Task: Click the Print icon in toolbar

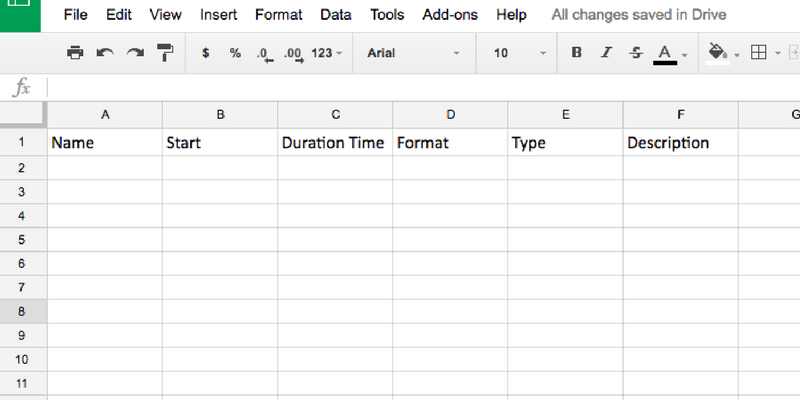Action: point(75,53)
